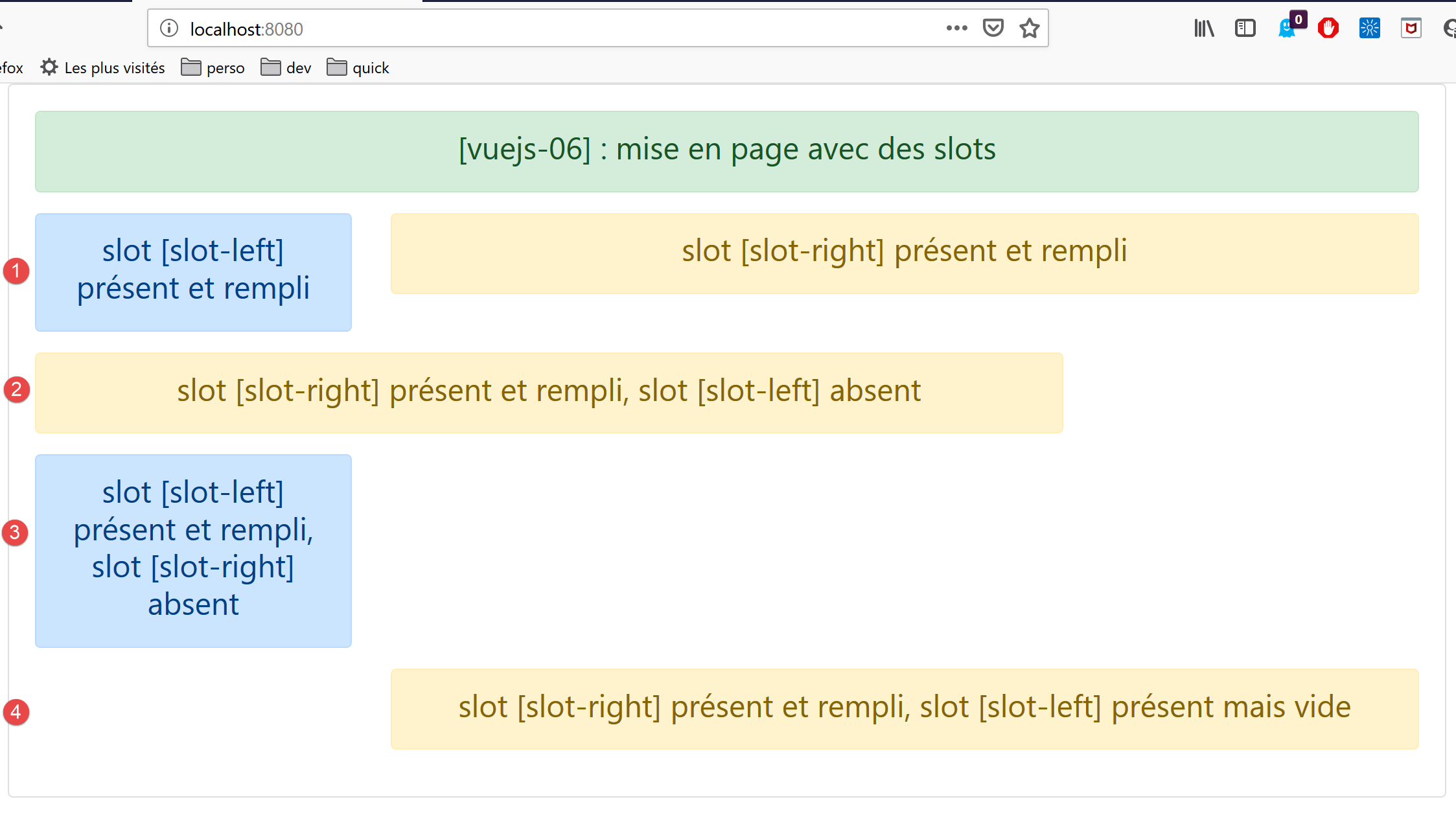Viewport: 1456px width, 817px height.
Task: Open the McAfee extension icon
Action: tap(1411, 28)
